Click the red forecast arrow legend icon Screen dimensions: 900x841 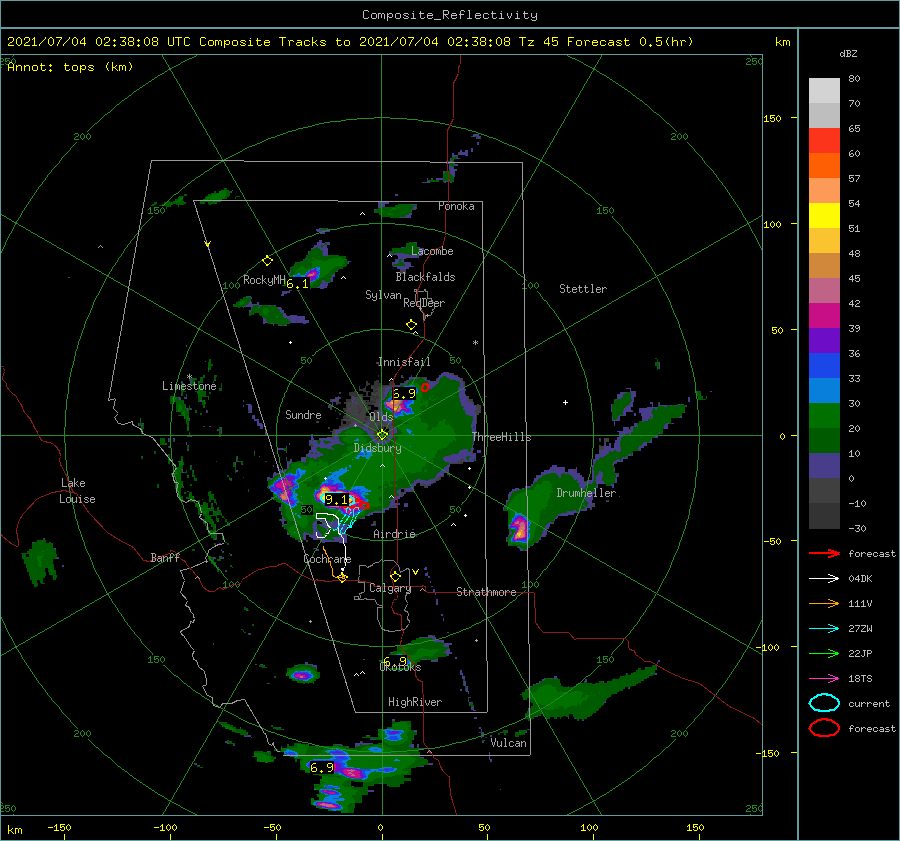824,553
